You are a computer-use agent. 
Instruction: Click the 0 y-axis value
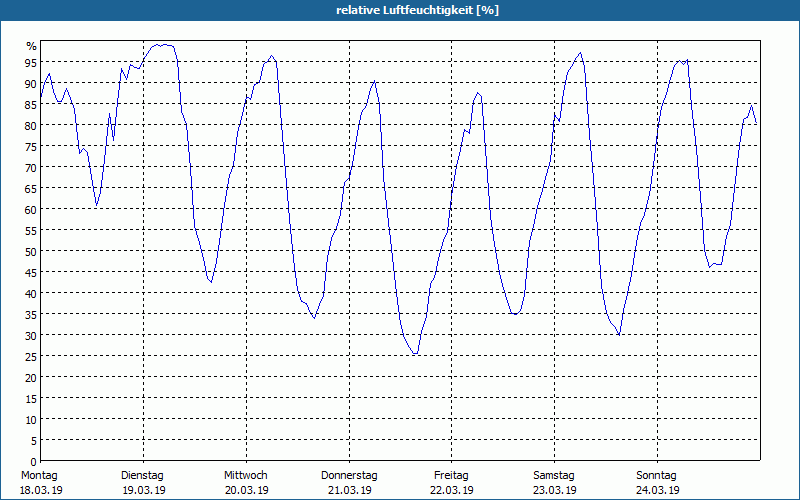pos(34,462)
